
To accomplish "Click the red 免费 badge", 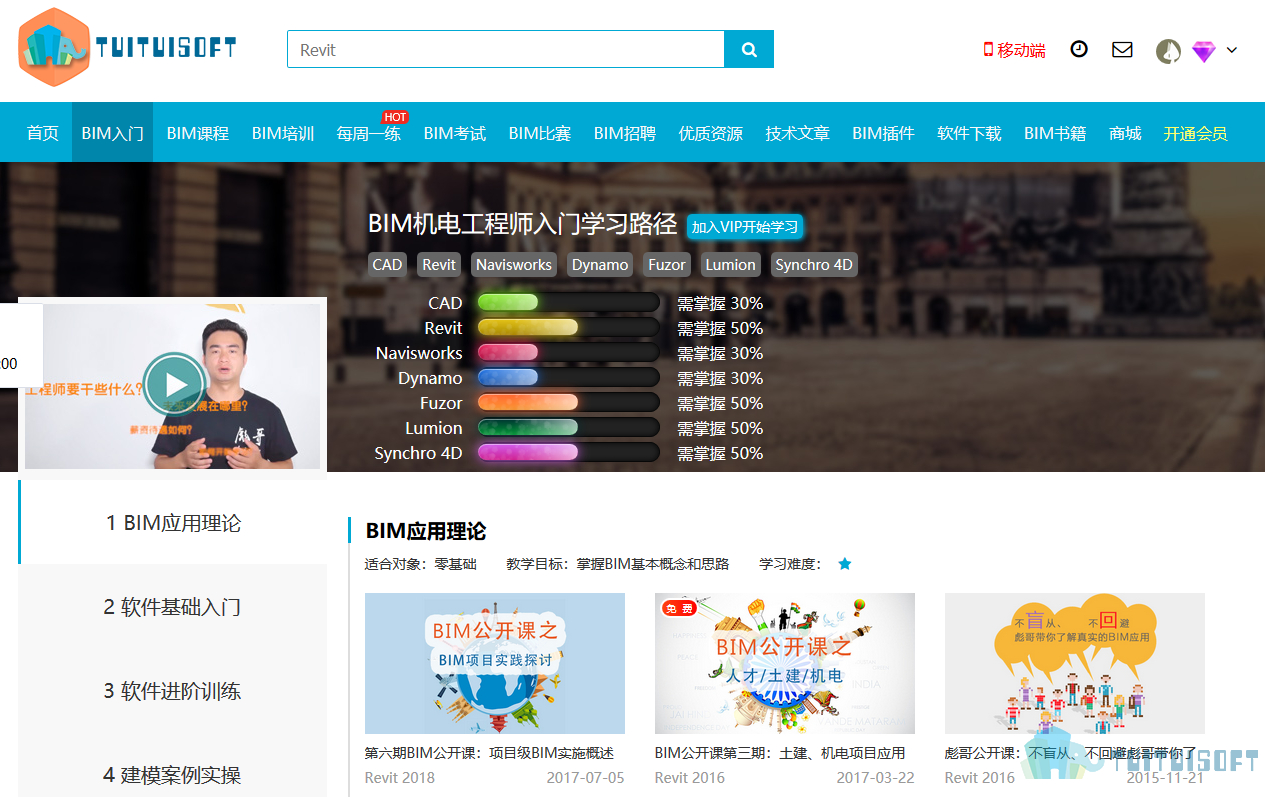I will point(679,608).
